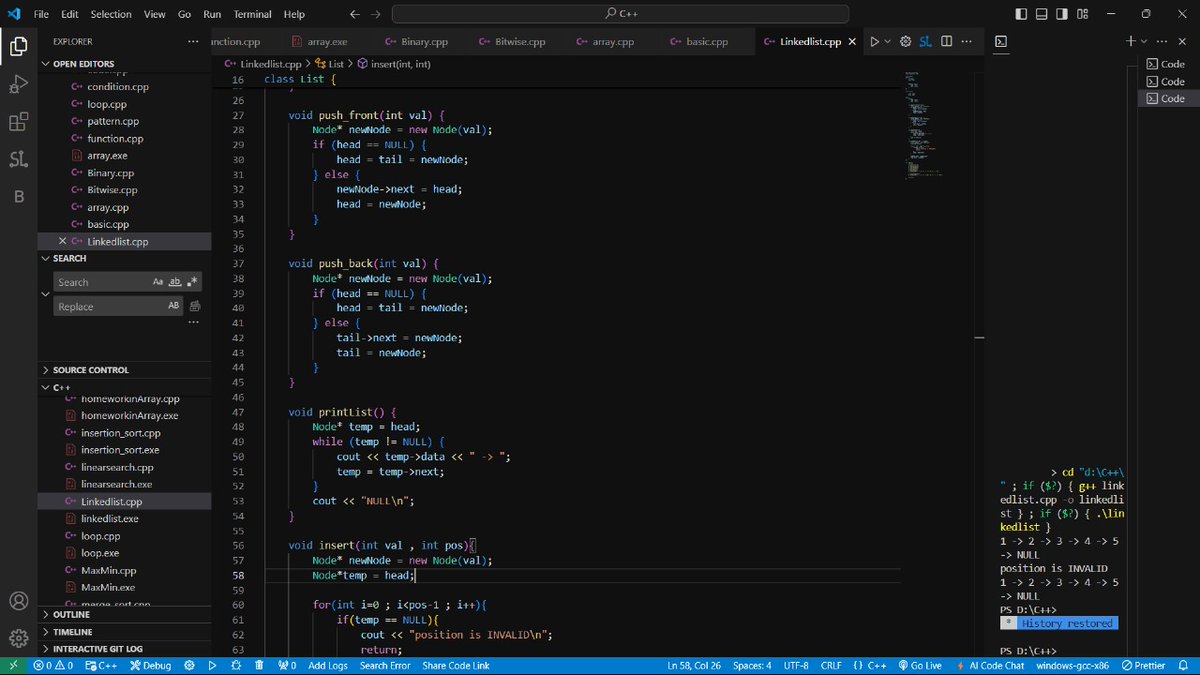
Task: Collapse the Search section
Action: [x=123, y=258]
